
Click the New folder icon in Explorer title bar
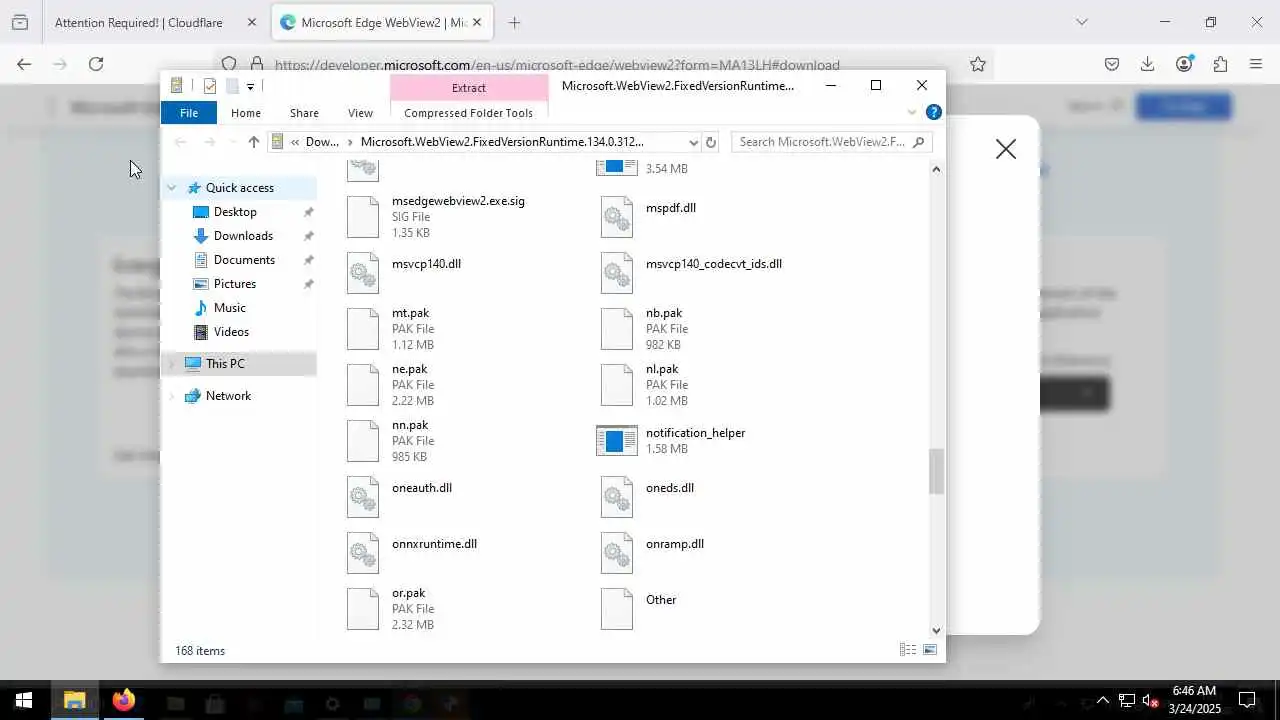click(232, 86)
